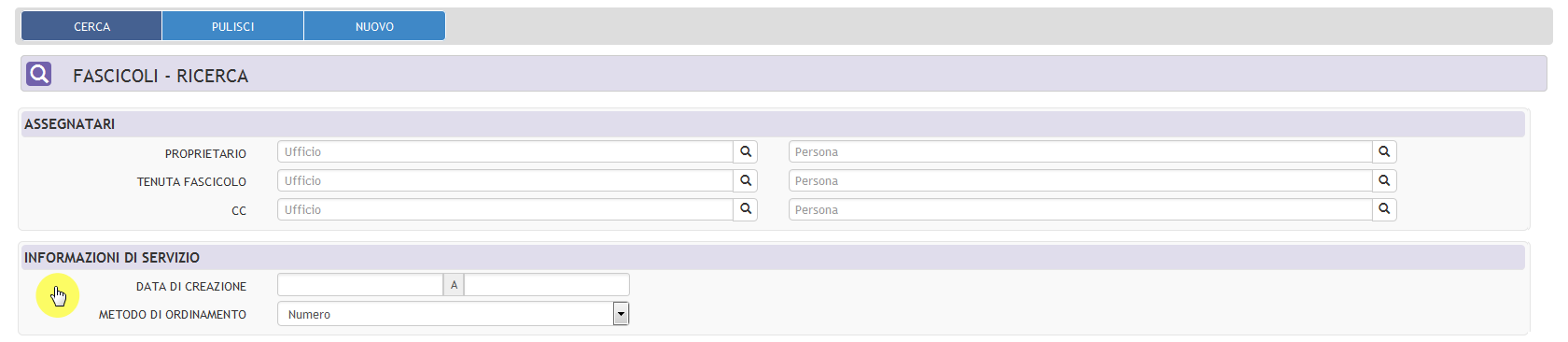Click search icon for Proprietario Persona

coord(1384,151)
